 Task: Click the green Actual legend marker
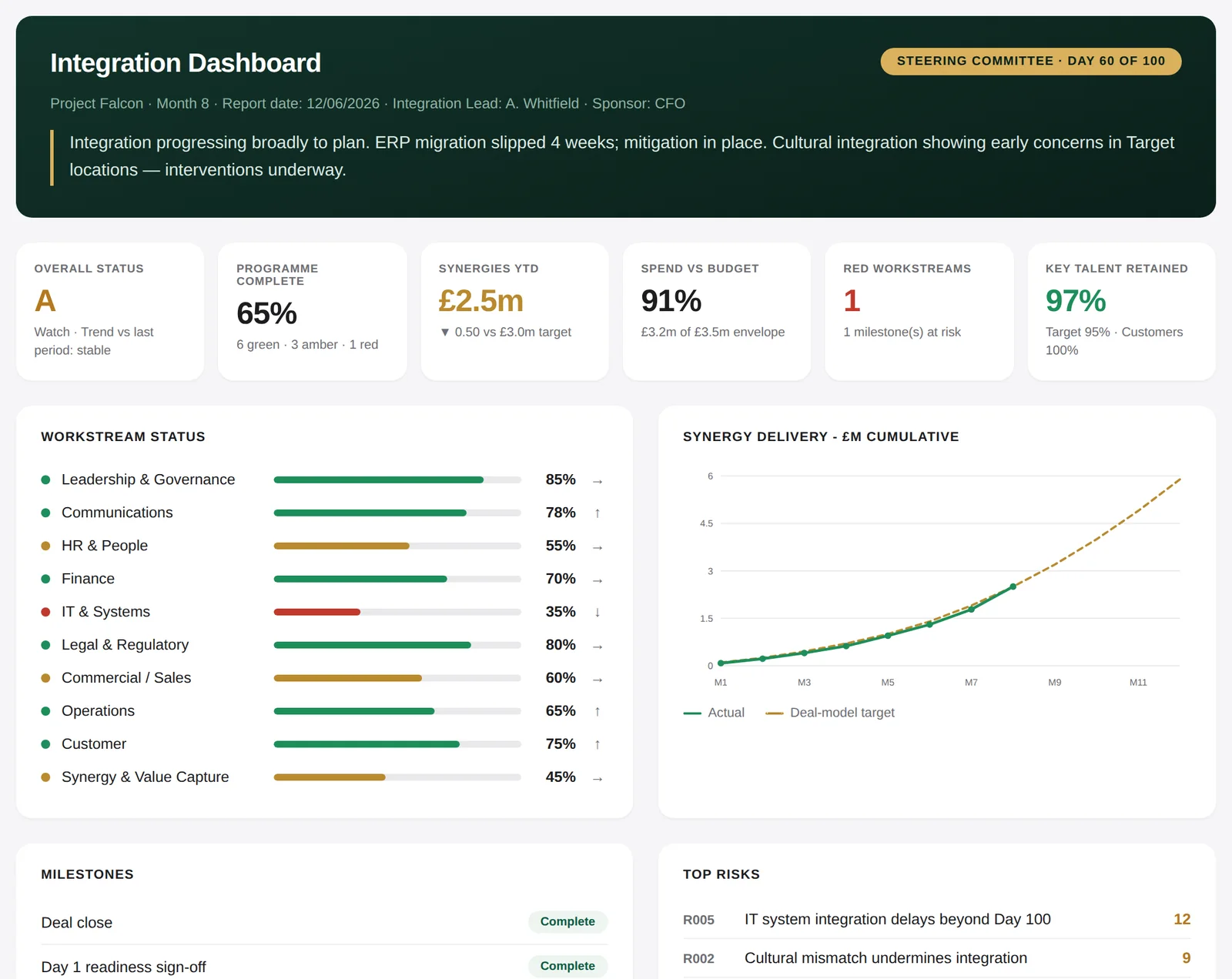tap(692, 713)
